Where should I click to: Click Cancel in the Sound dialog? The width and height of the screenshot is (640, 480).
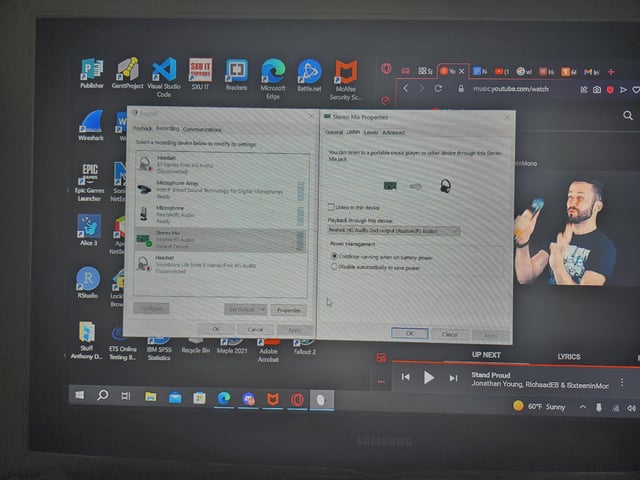click(x=255, y=329)
